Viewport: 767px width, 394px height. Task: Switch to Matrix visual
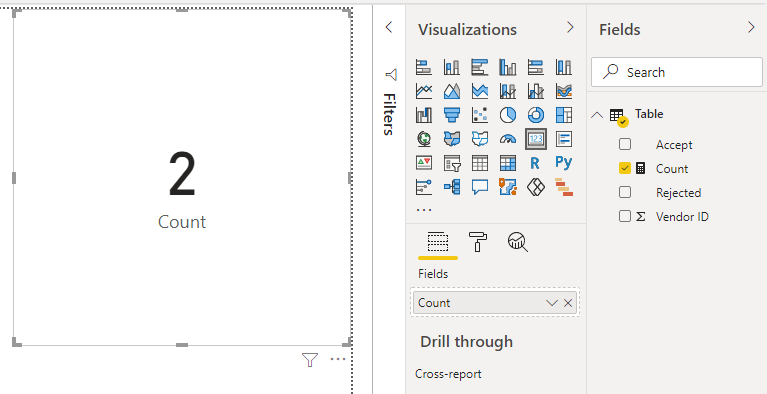(x=508, y=162)
